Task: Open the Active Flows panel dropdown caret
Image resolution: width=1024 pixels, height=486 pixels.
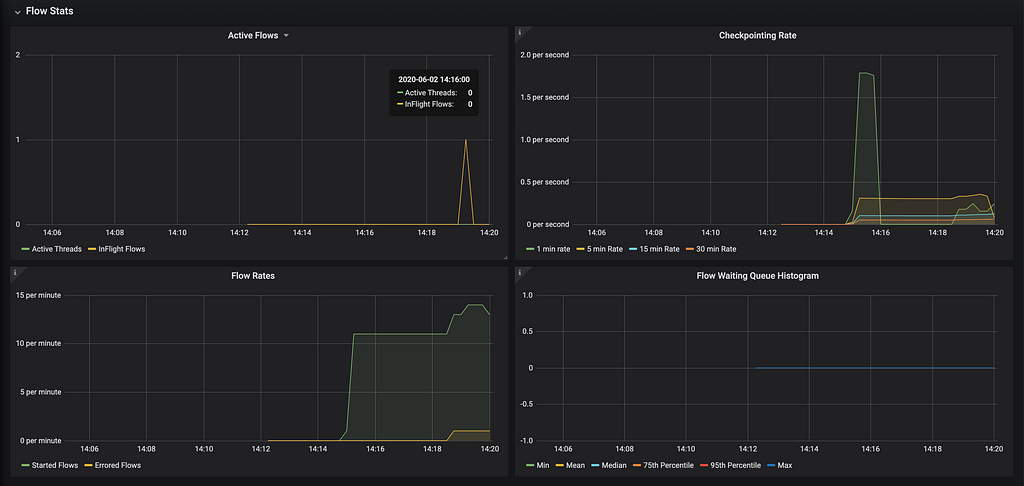Action: pos(285,36)
